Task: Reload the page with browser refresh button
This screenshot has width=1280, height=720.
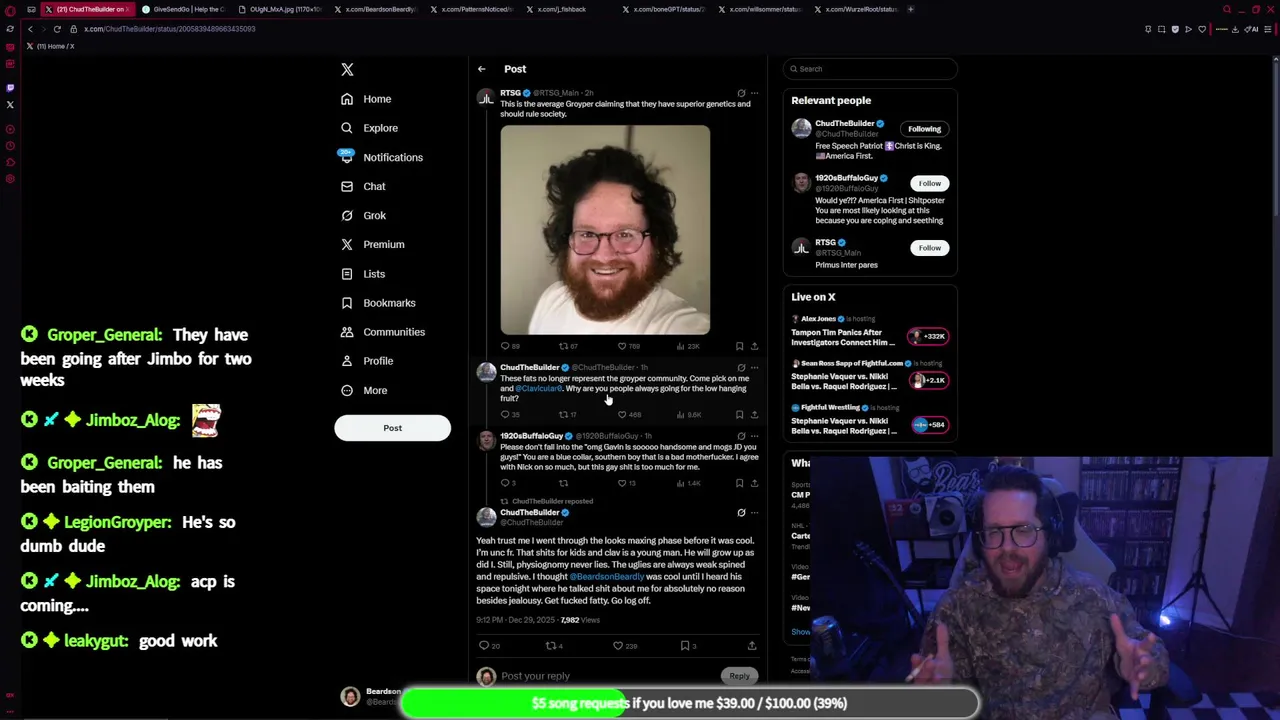Action: [56, 29]
